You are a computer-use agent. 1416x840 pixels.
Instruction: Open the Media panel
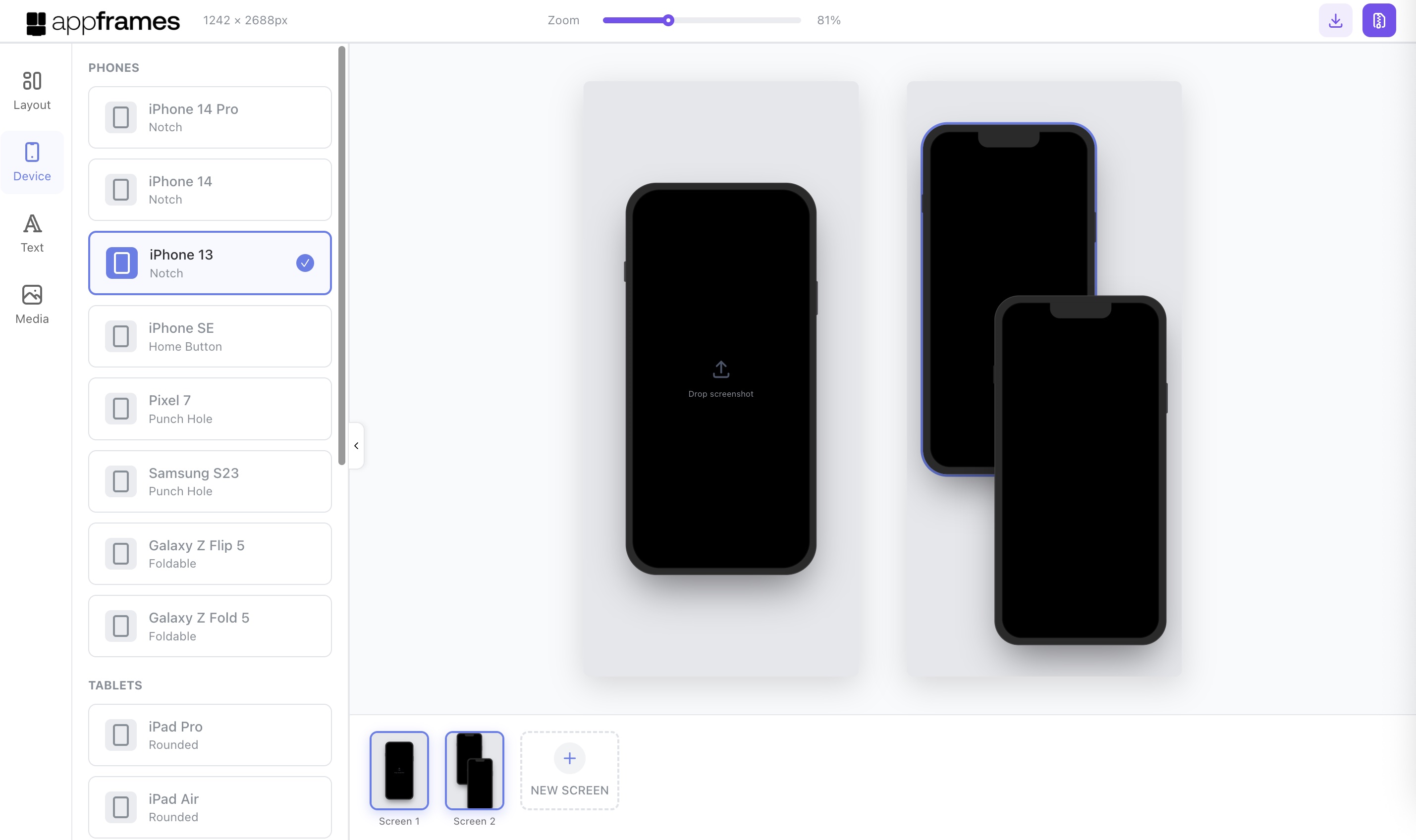pyautogui.click(x=32, y=305)
